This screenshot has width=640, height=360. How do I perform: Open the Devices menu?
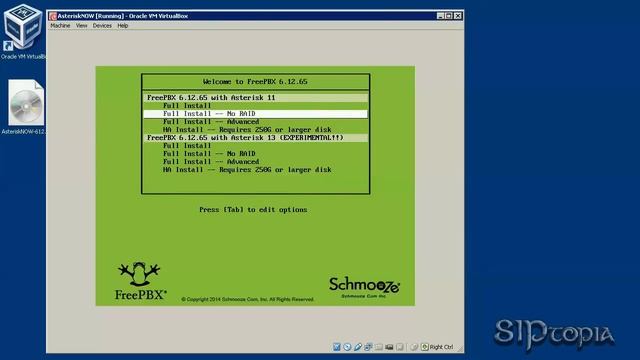(x=102, y=26)
